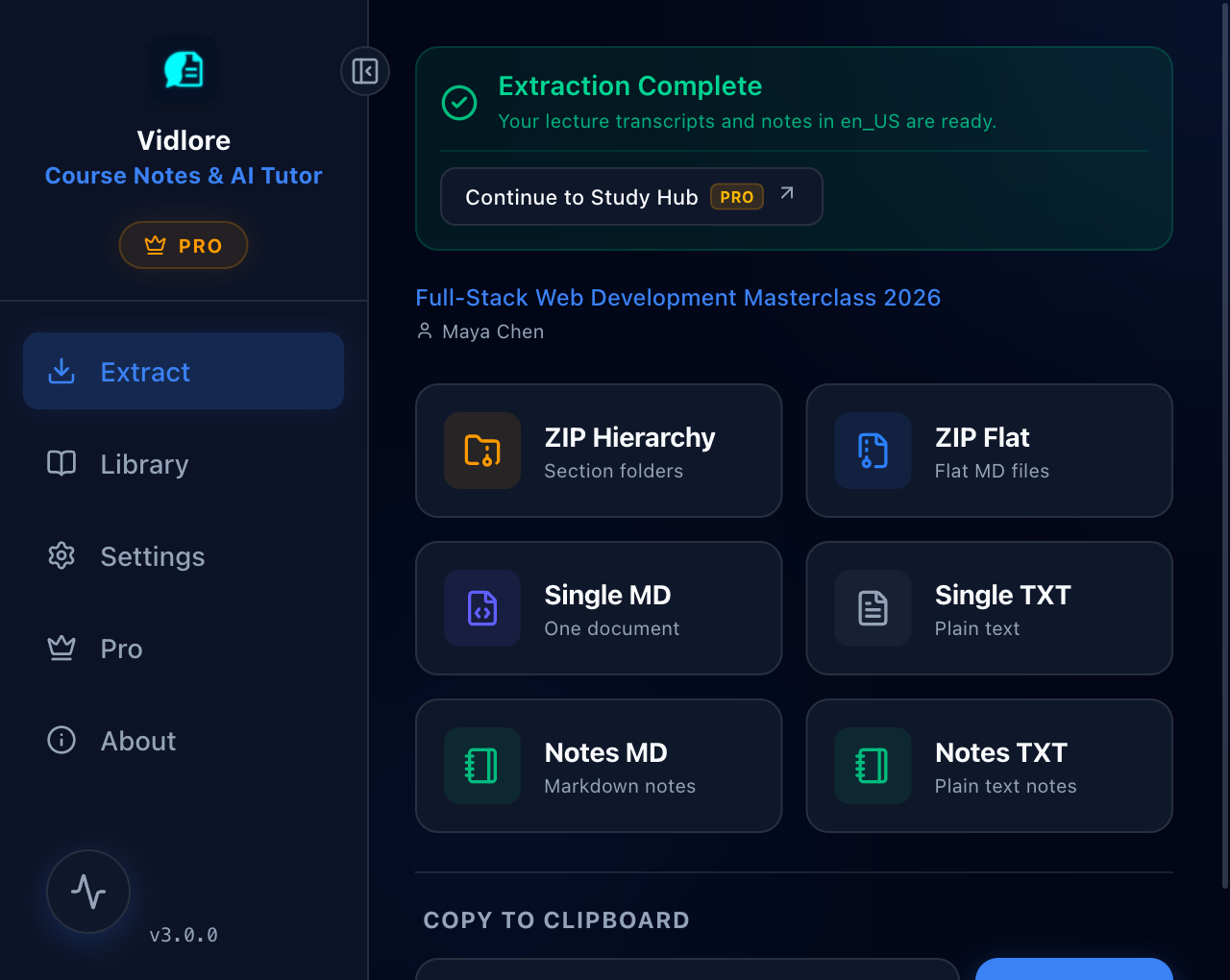
Task: Click the Pro crown icon in the sidebar
Action: tap(61, 648)
